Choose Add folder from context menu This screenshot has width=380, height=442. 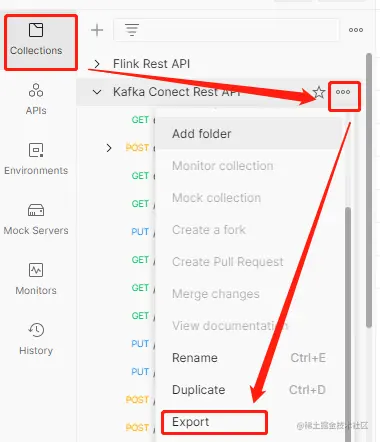coord(248,134)
